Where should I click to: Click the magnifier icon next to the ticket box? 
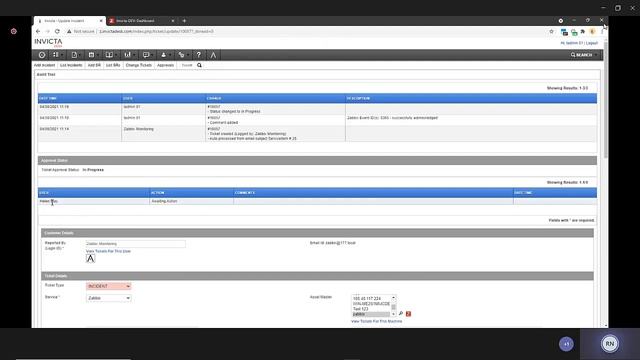point(199,65)
